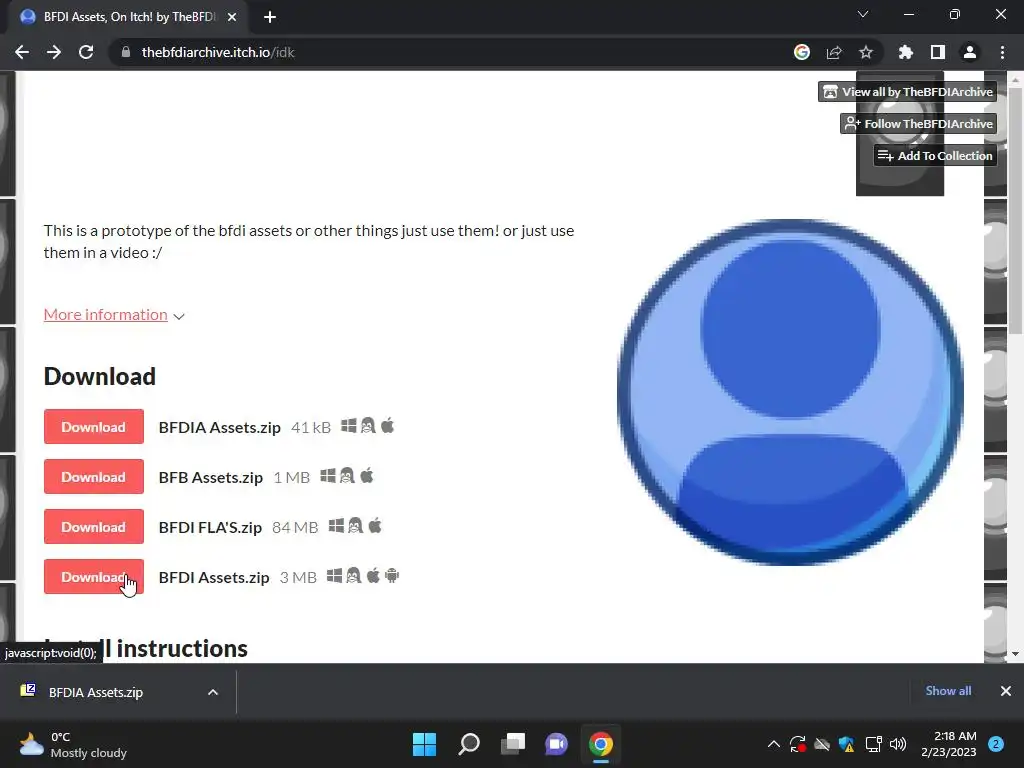Image resolution: width=1024 pixels, height=768 pixels.
Task: Open a new browser tab
Action: [270, 17]
